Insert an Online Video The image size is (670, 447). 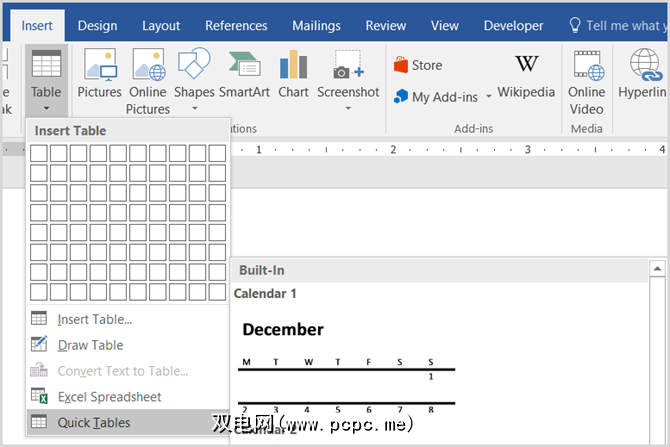587,82
